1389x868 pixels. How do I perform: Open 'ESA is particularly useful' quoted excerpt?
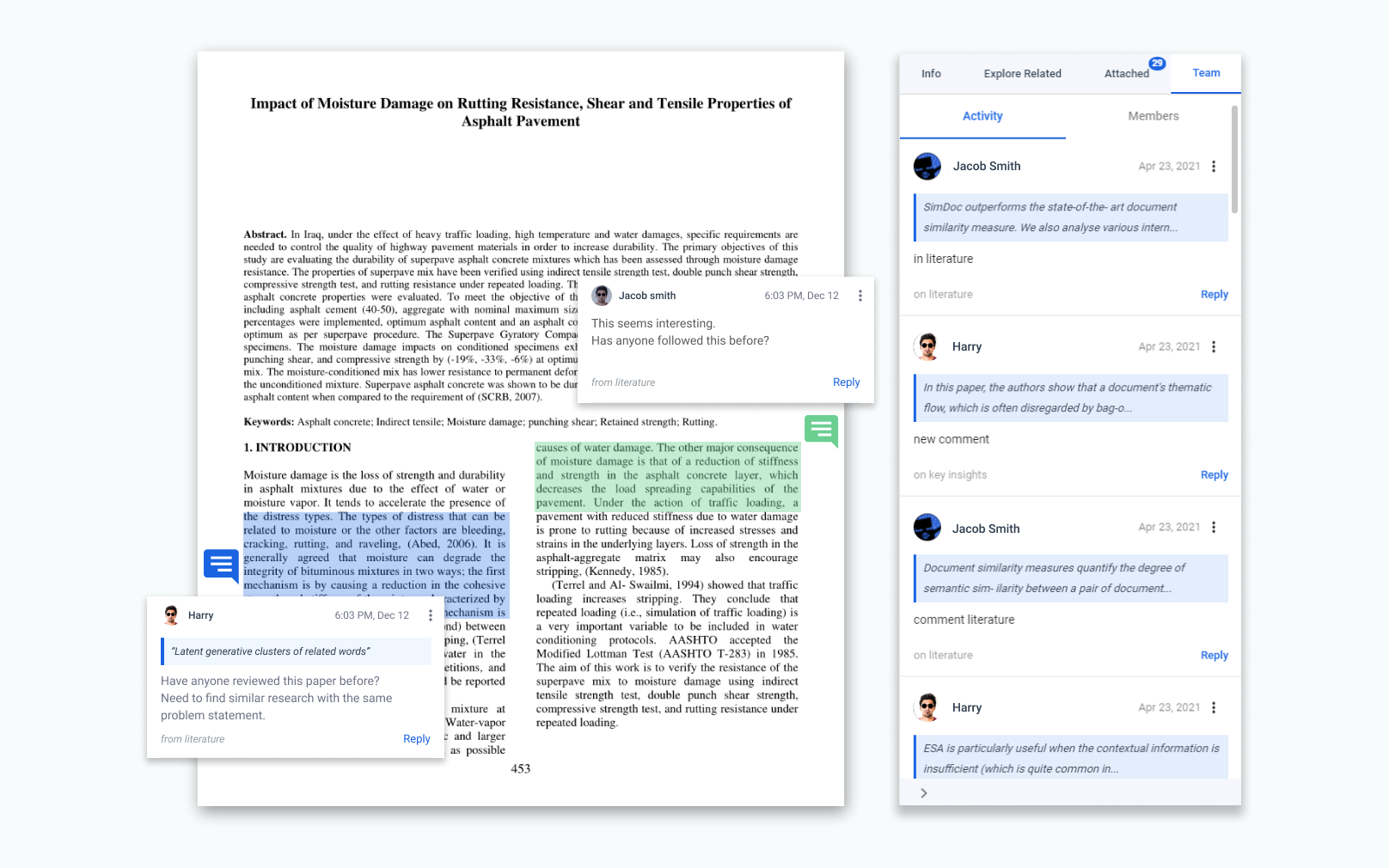[1070, 757]
